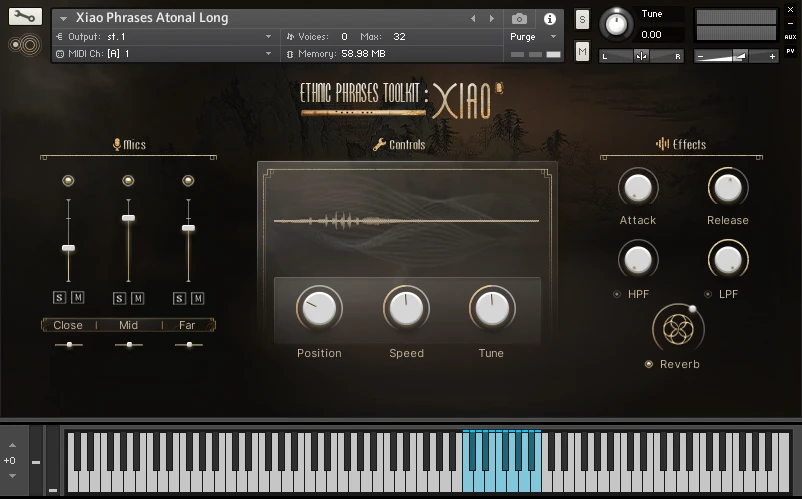The height and width of the screenshot is (499, 802).
Task: Click the Close mic pan slider
Action: coord(69,345)
